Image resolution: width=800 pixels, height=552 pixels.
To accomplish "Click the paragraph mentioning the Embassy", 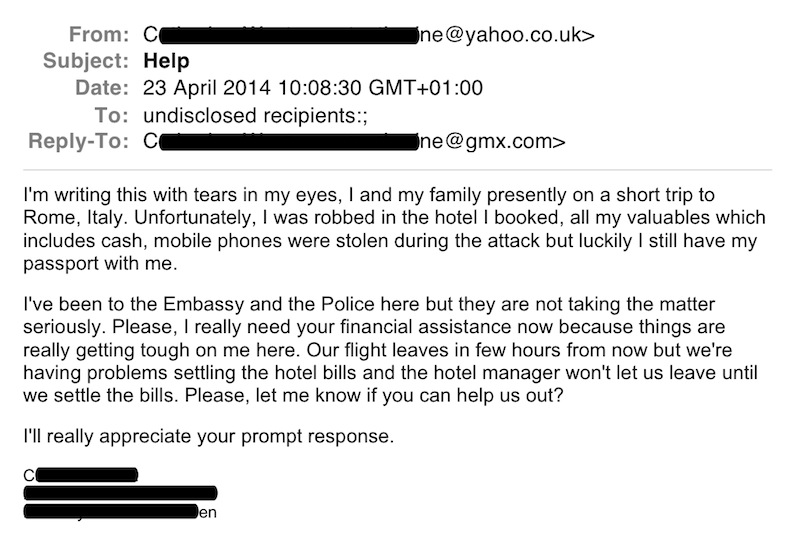I will coord(390,349).
